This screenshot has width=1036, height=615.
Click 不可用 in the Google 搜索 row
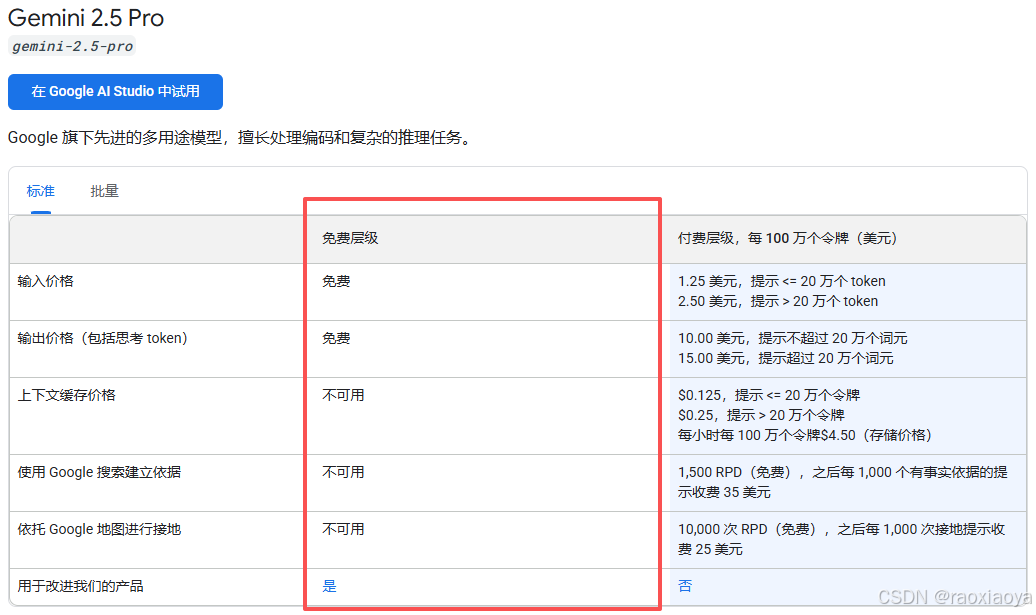343,472
